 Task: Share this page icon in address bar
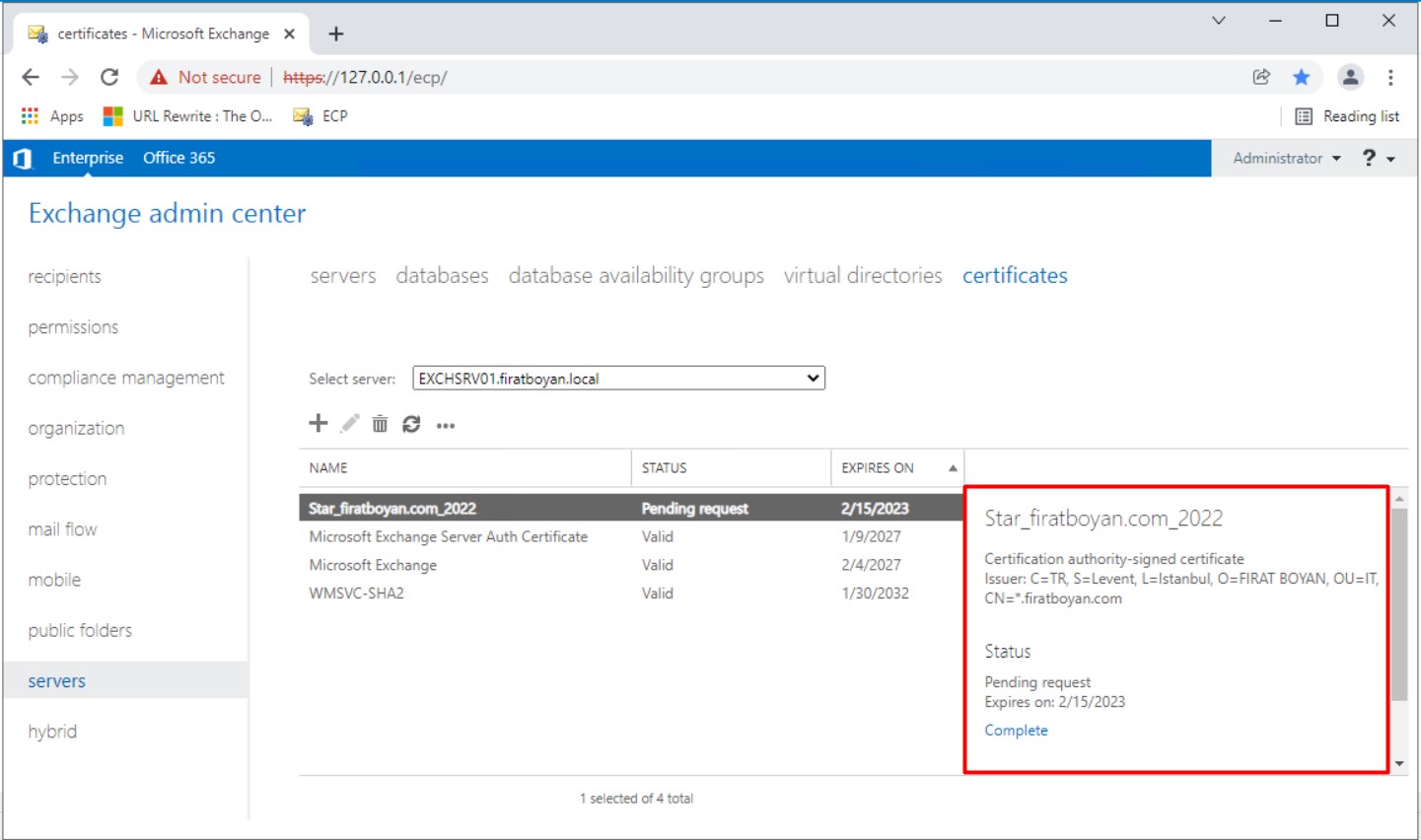1261,77
